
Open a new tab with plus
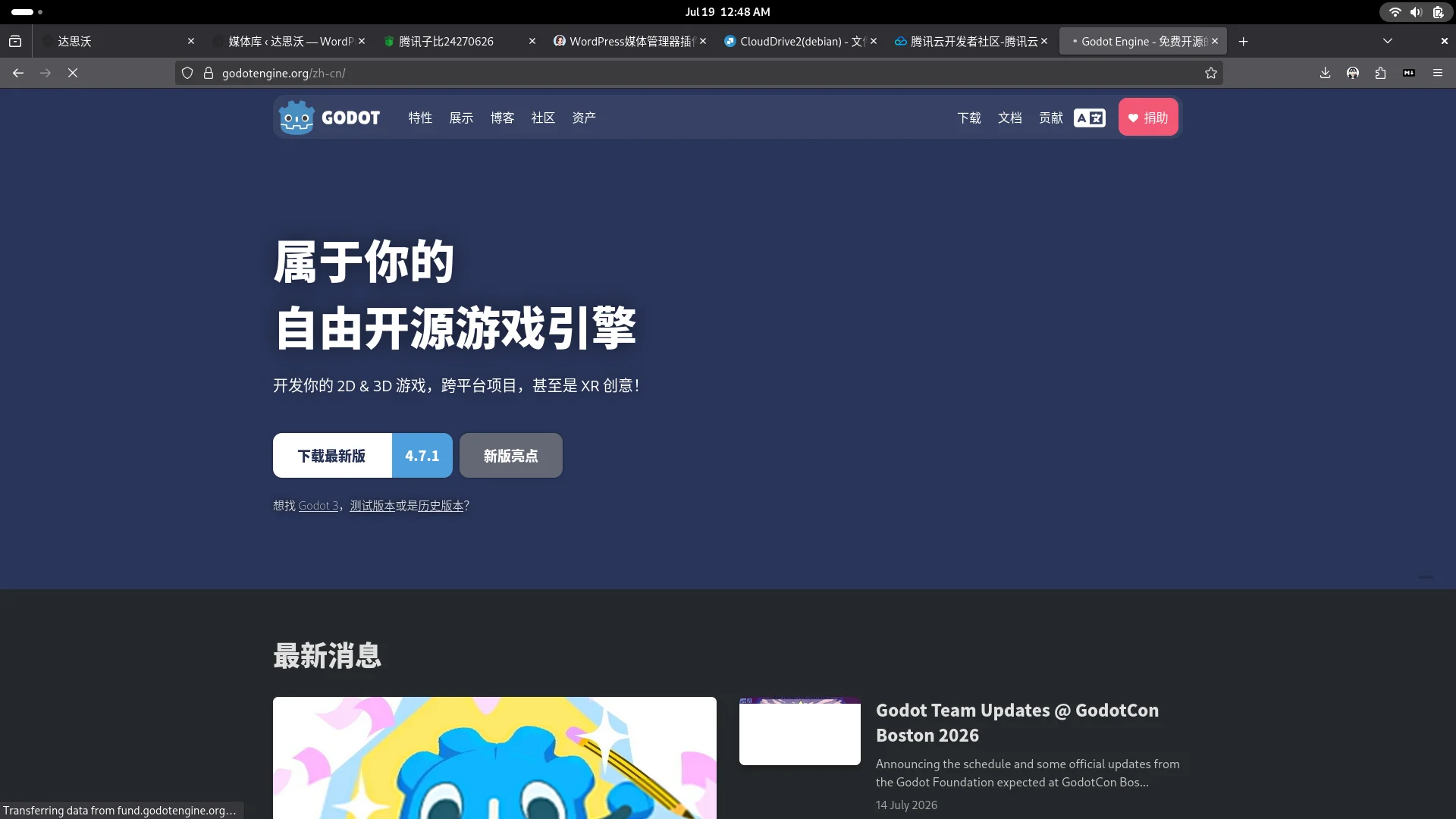tap(1243, 41)
